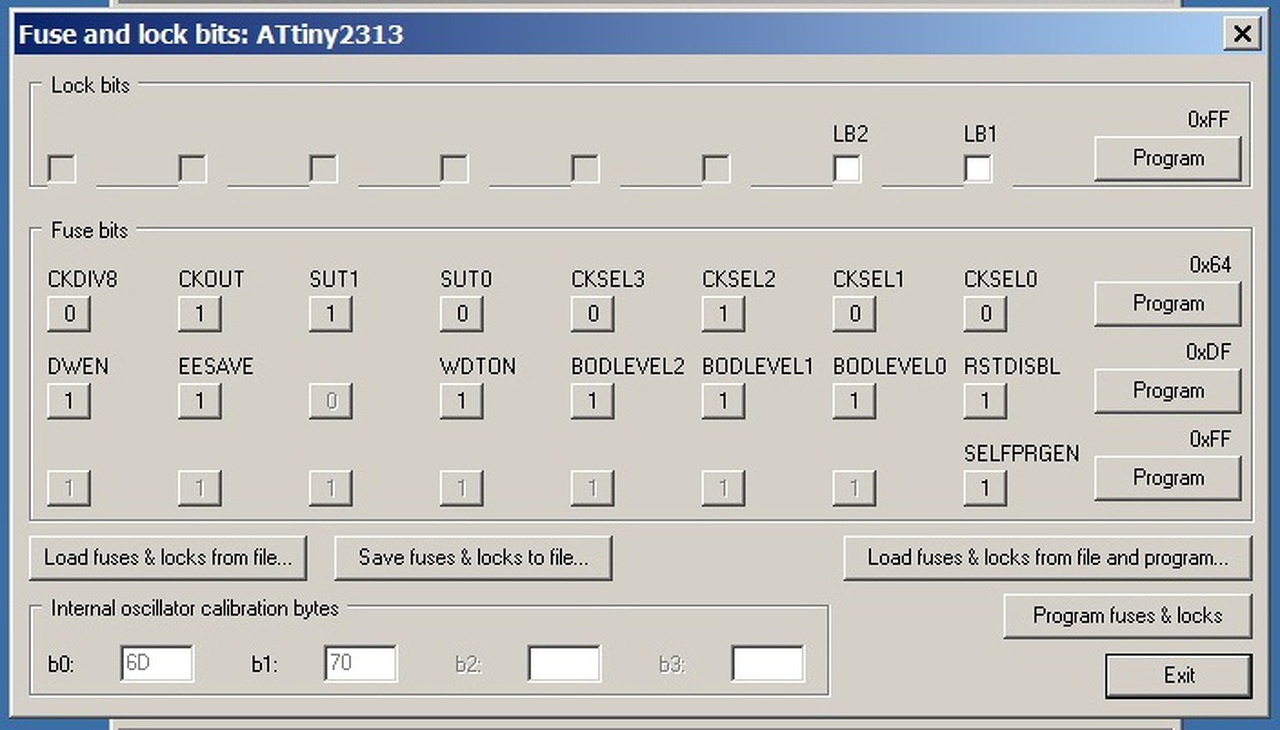1280x730 pixels.
Task: Click the b2 calibration byte field
Action: coord(564,663)
